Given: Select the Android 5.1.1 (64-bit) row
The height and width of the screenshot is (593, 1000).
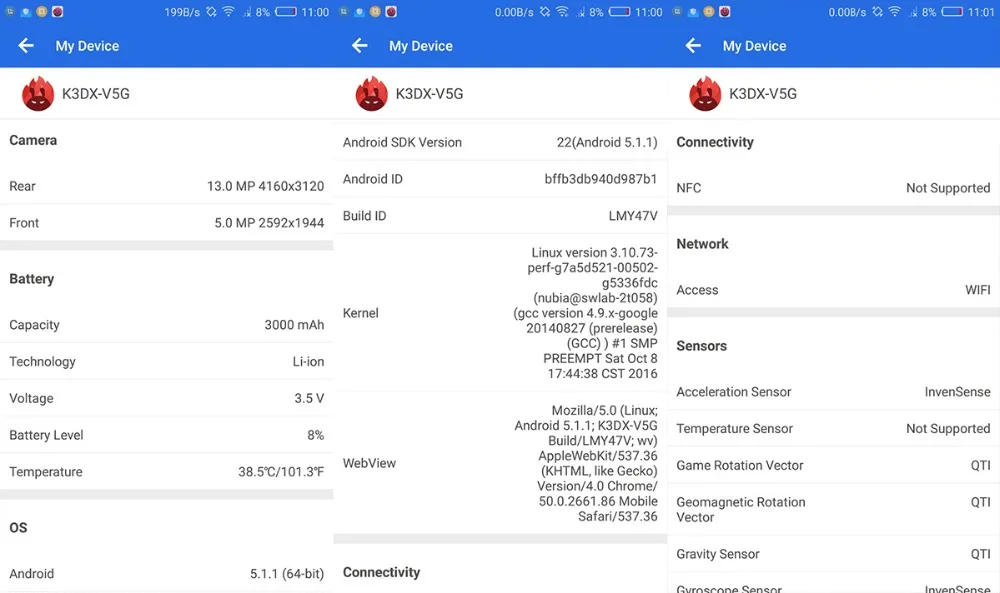Looking at the screenshot, I should click(x=166, y=573).
